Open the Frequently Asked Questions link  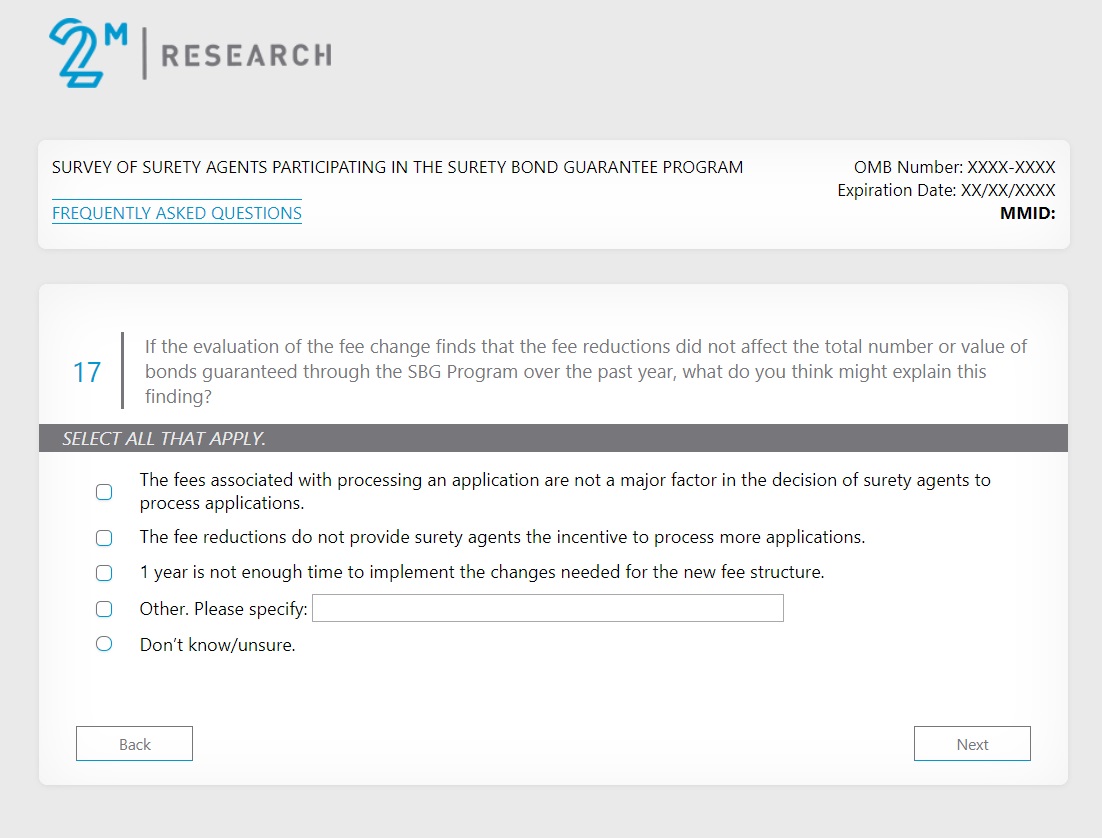(177, 213)
